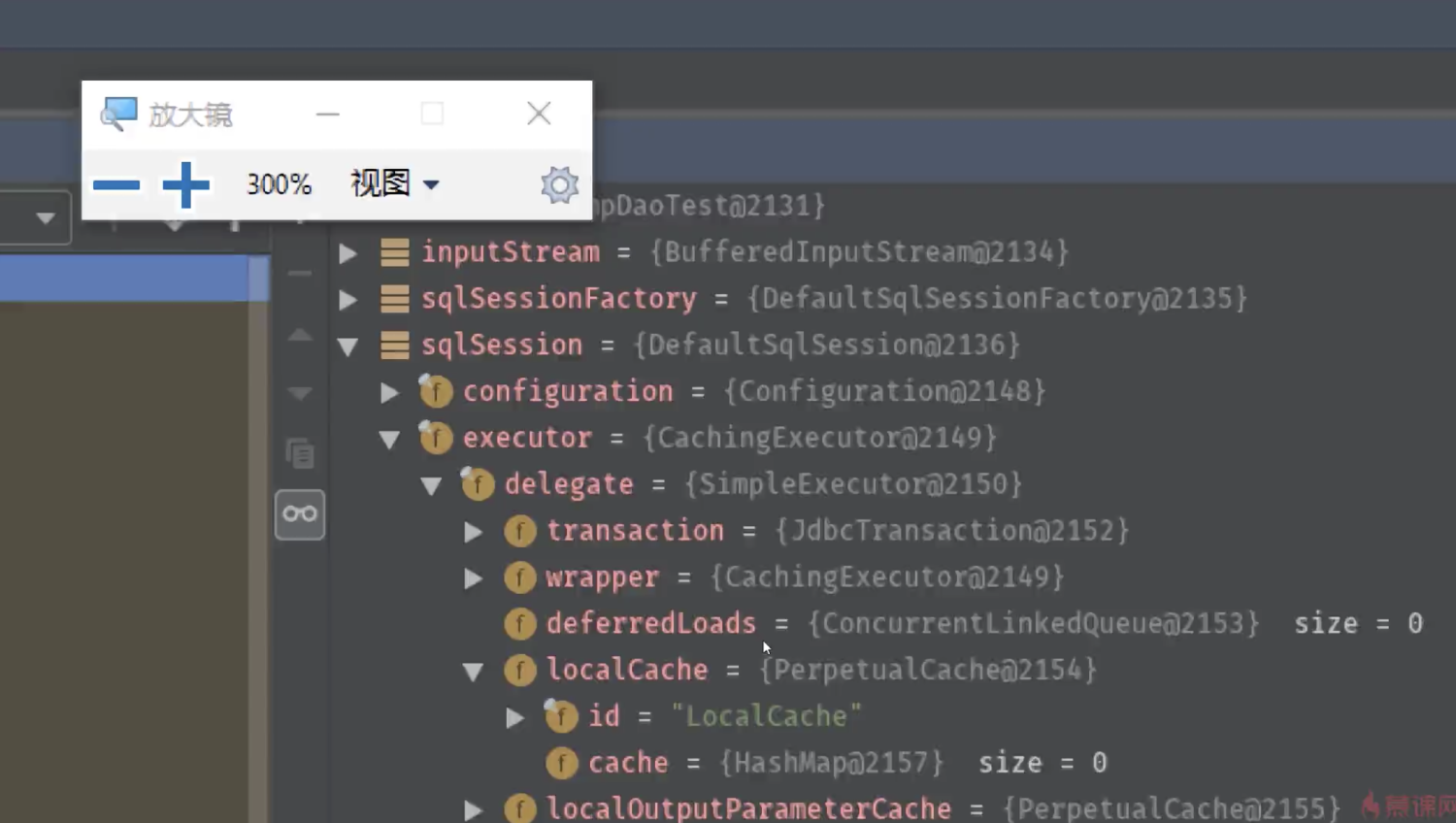Click the wrapper field icon
1456x823 pixels.
pos(520,577)
